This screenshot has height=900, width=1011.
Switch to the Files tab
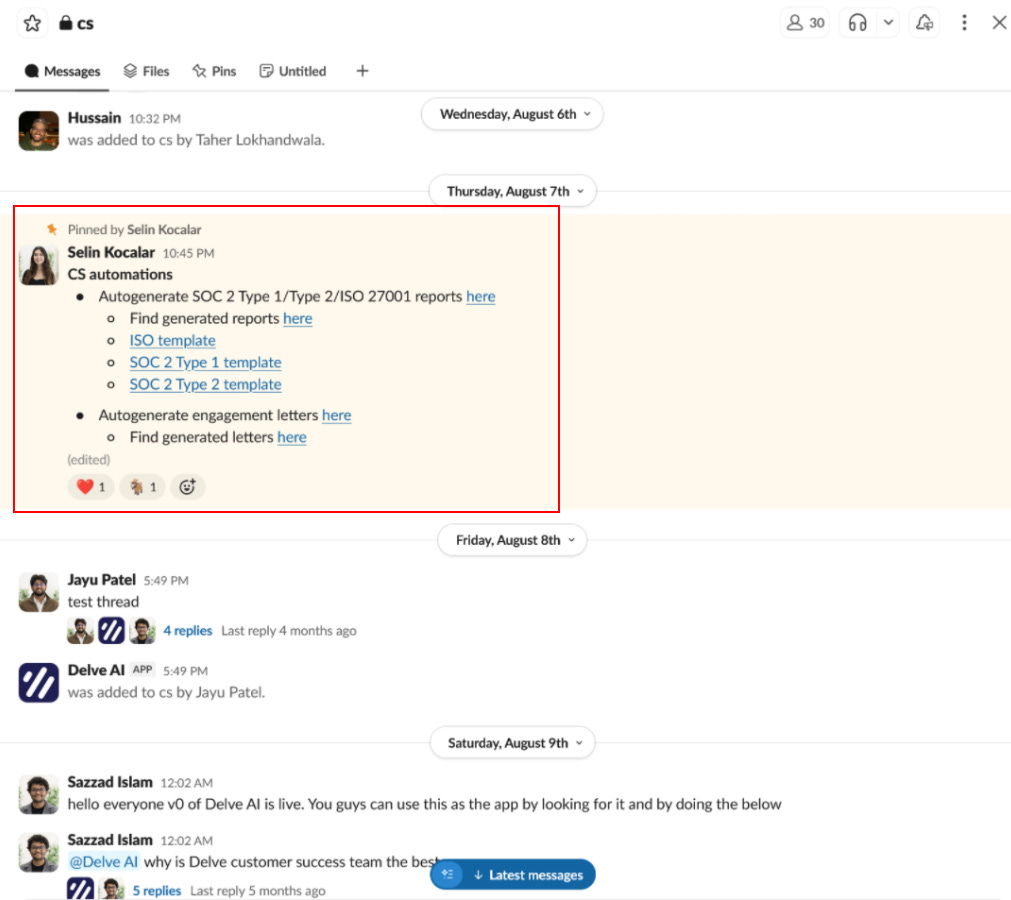(146, 71)
